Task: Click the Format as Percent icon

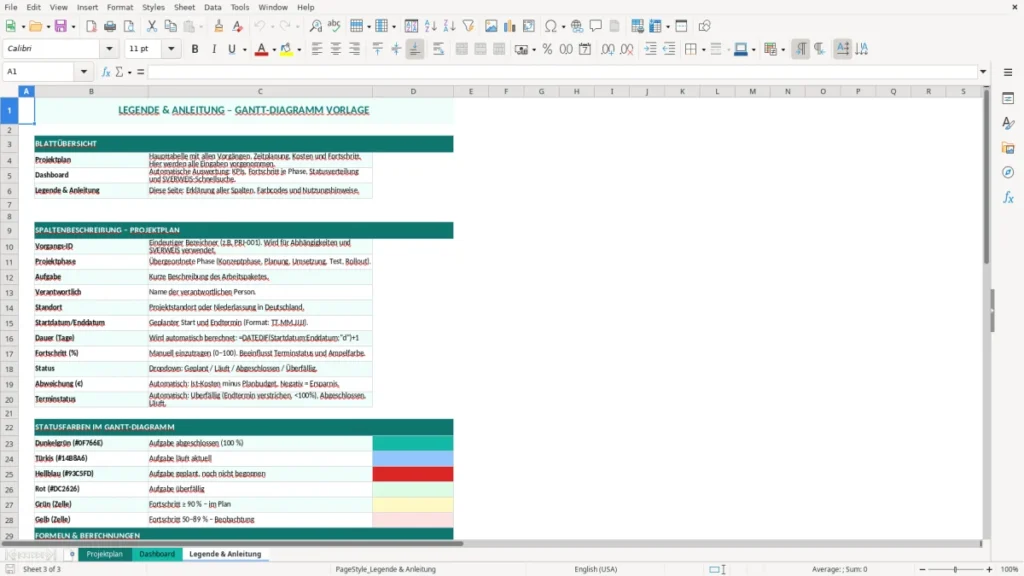Action: 547,49
